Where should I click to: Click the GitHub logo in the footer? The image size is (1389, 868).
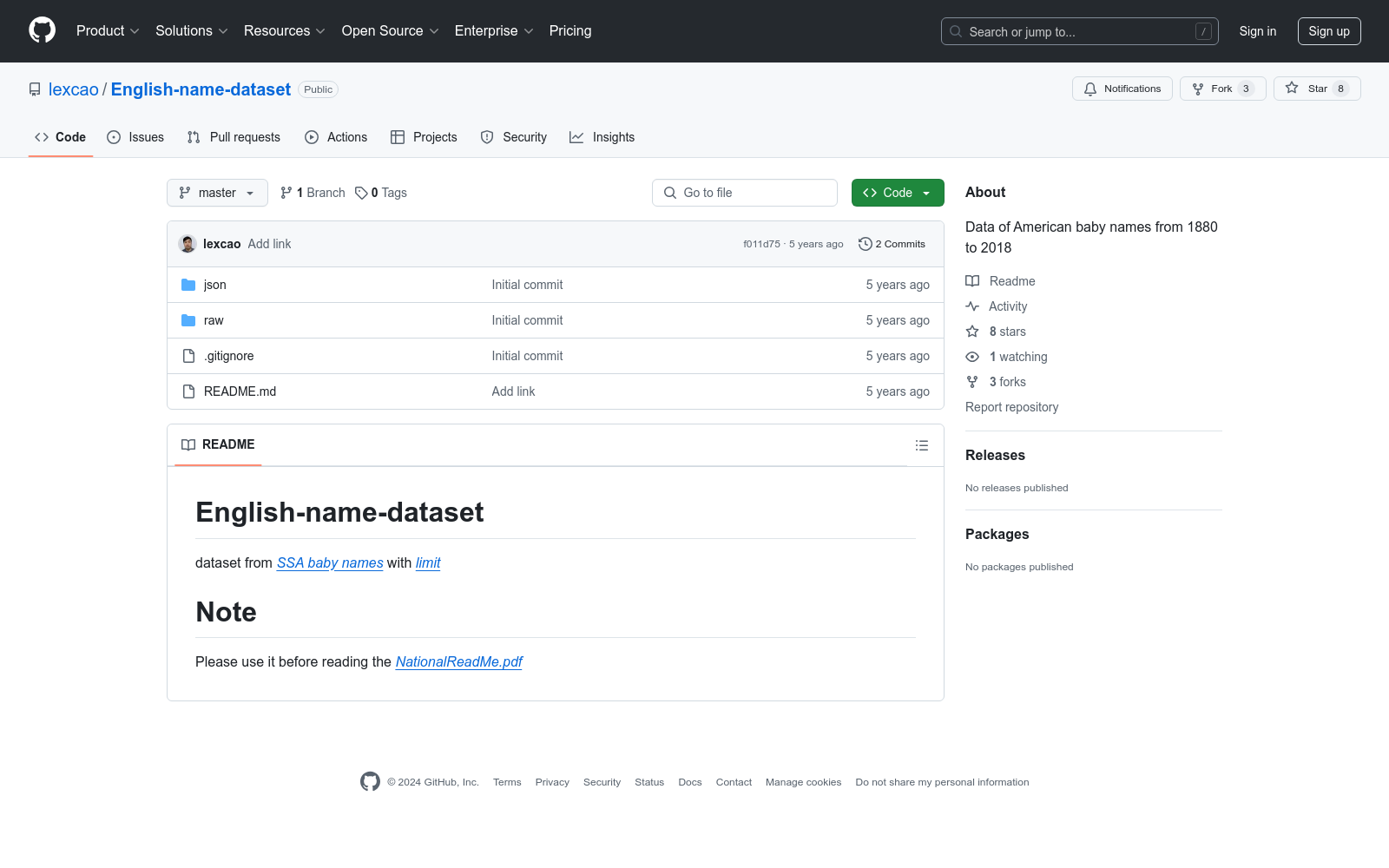pyautogui.click(x=370, y=782)
